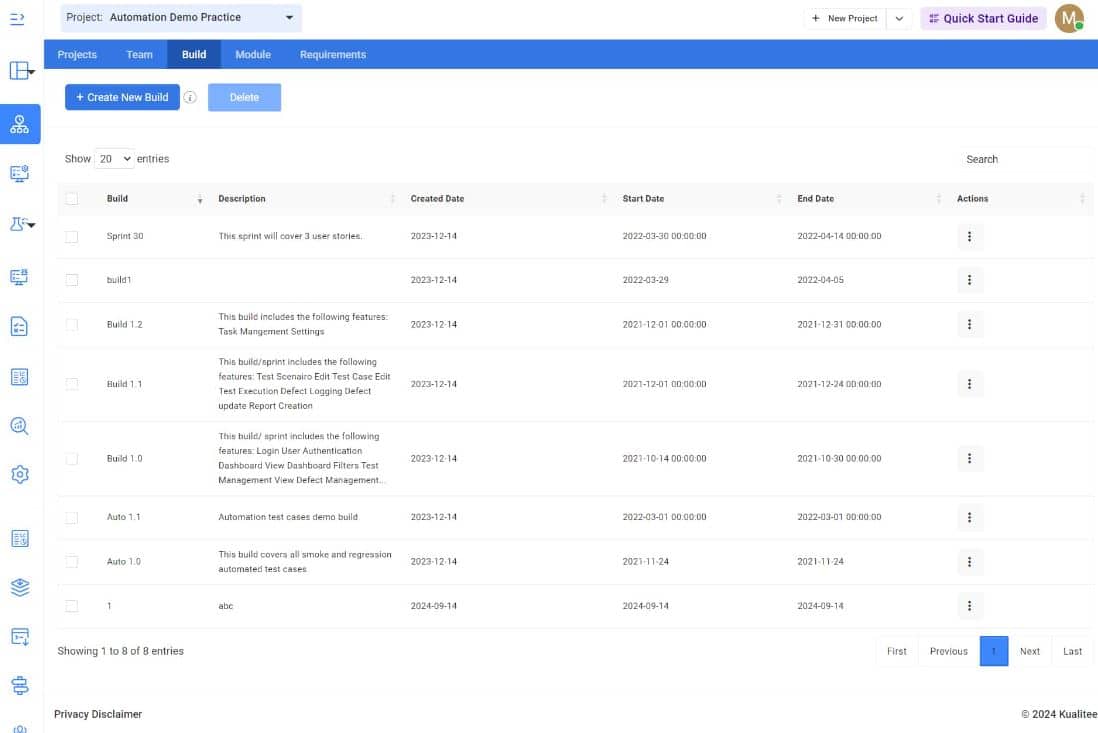Image resolution: width=1098 pixels, height=733 pixels.
Task: Expand the sidebar with the hamburger arrow icon
Action: tap(18, 19)
